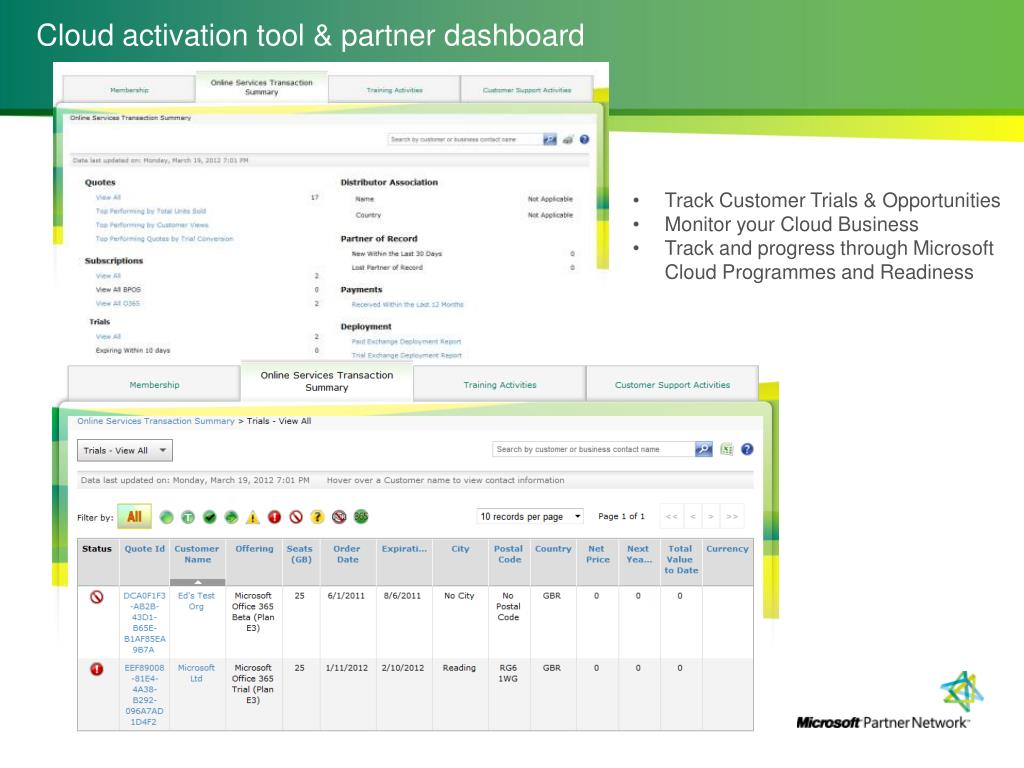1024x768 pixels.
Task: Open the Membership tab in the lower panel
Action: pos(154,385)
